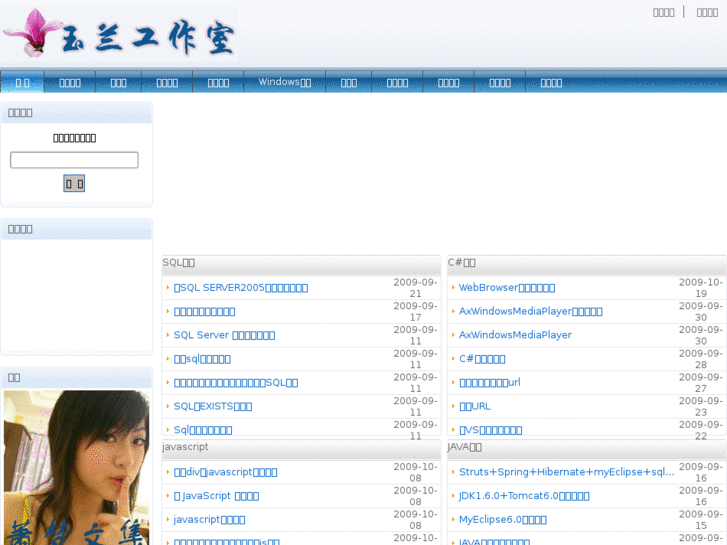This screenshot has height=545, width=727.
Task: Open the C# article link dated 2009-09-28
Action: (x=482, y=359)
